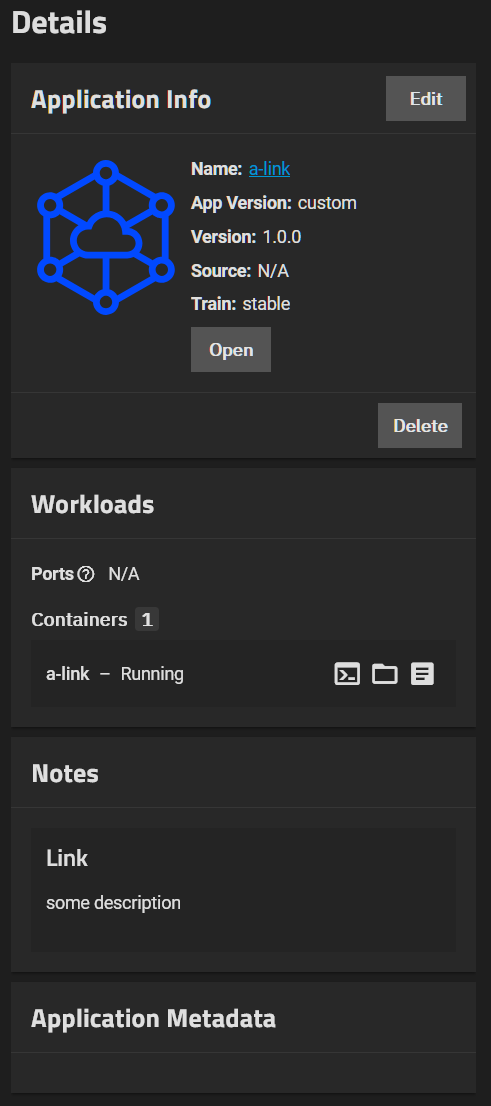
Task: Click the Containers count badge
Action: pyautogui.click(x=147, y=620)
